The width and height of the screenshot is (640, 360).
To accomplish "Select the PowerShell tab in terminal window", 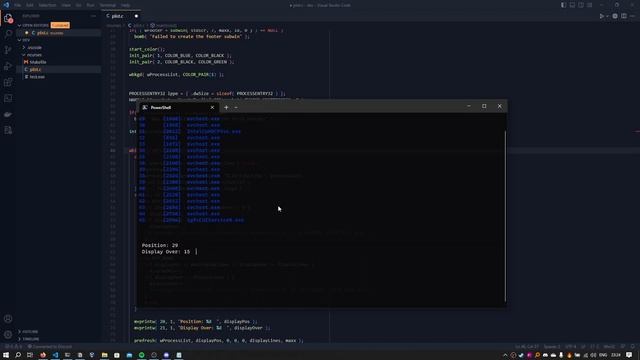I will point(179,107).
